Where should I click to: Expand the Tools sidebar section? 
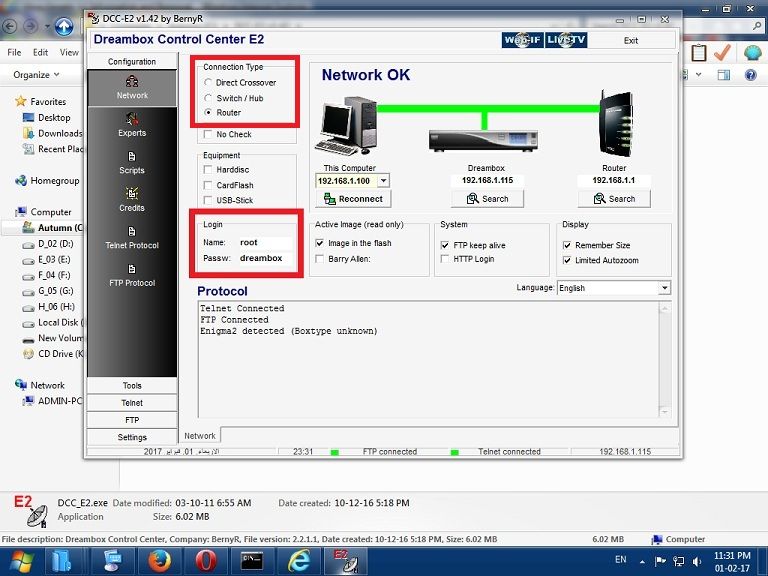(132, 385)
